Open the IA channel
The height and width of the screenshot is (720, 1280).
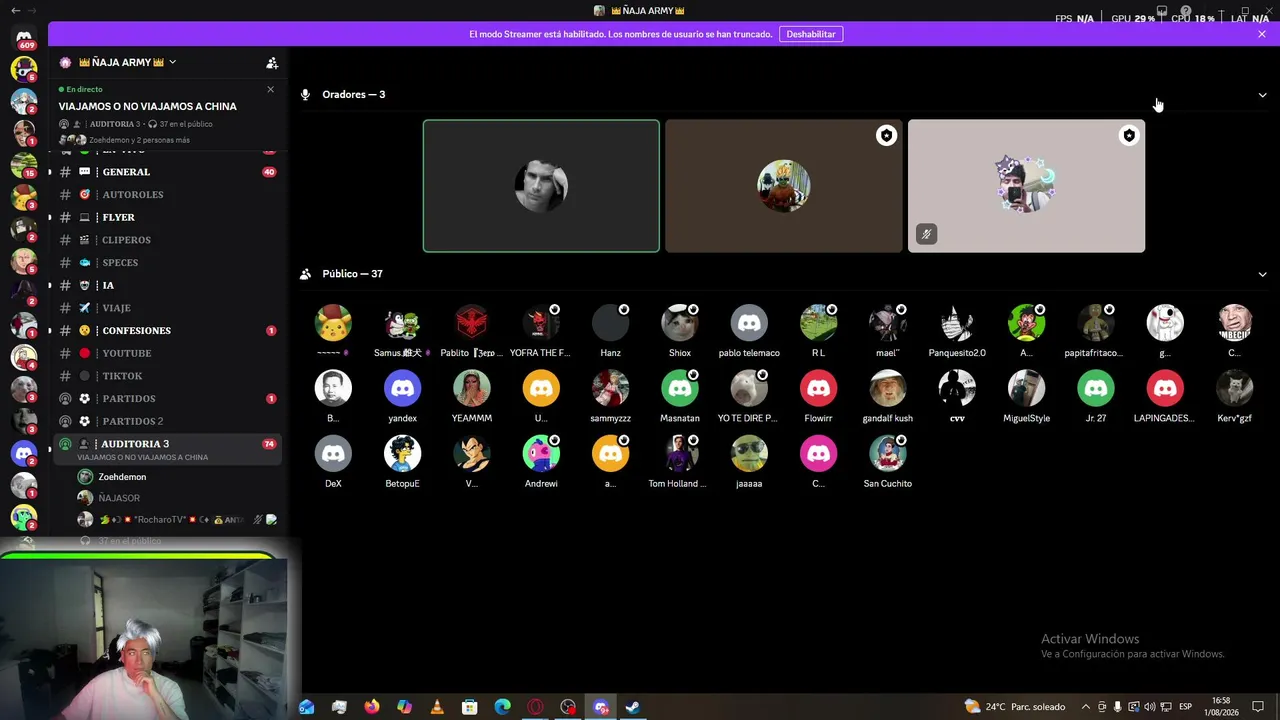[166, 285]
